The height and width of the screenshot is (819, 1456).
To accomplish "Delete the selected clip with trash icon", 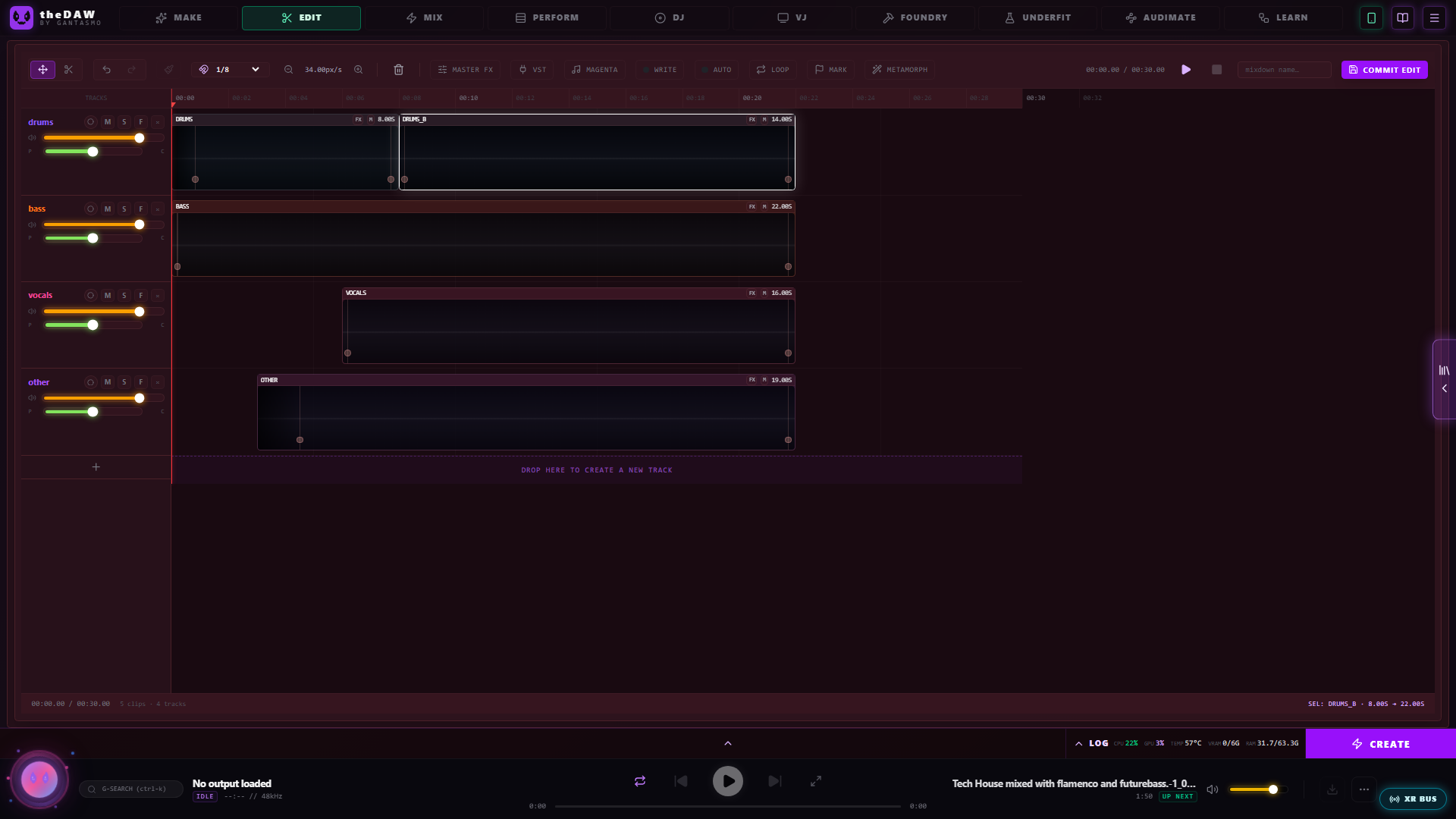I will pos(399,70).
